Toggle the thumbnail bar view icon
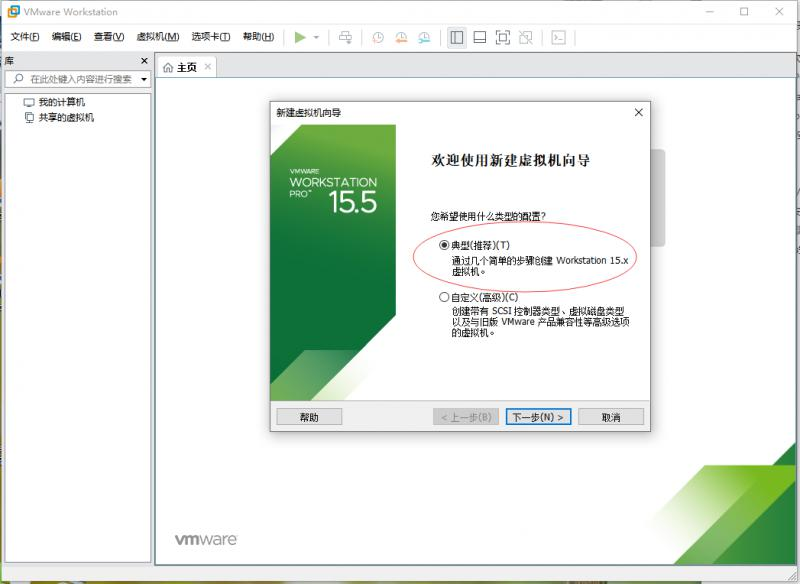 480,37
